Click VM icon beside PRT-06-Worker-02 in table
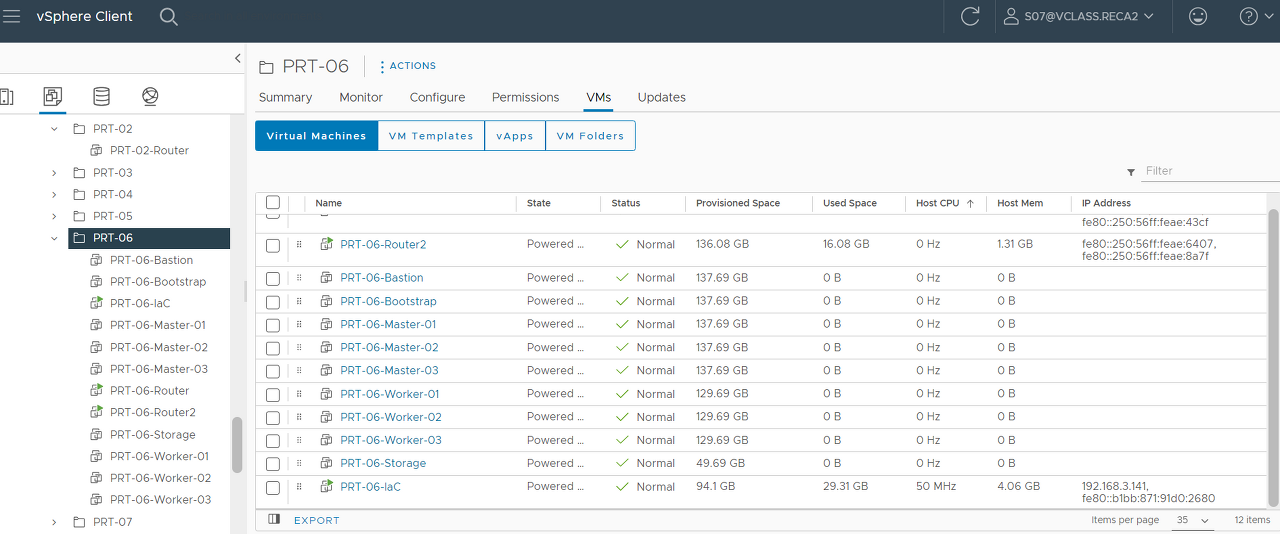 click(326, 417)
